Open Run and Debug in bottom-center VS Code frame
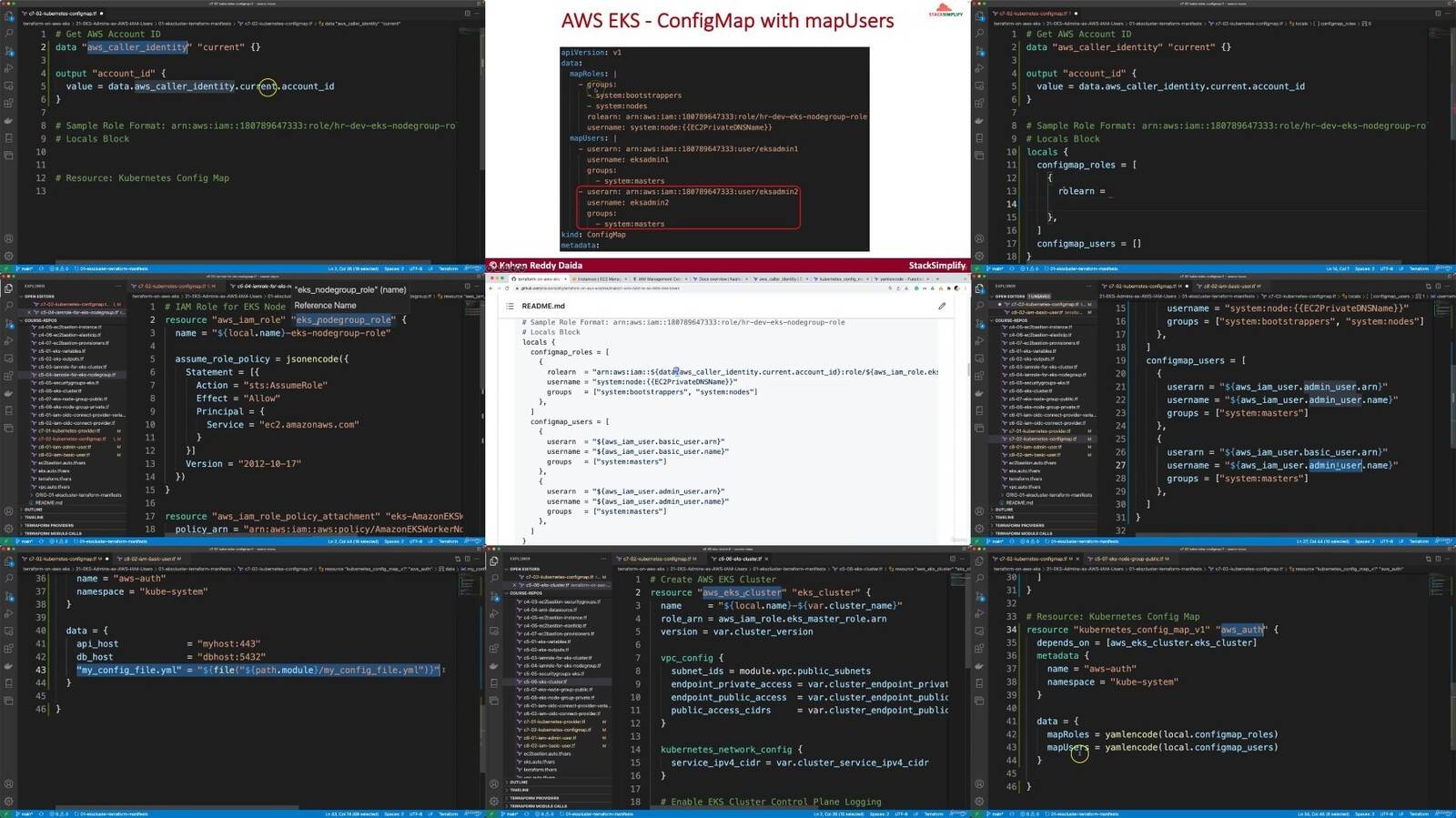The image size is (1456, 818). click(x=494, y=613)
